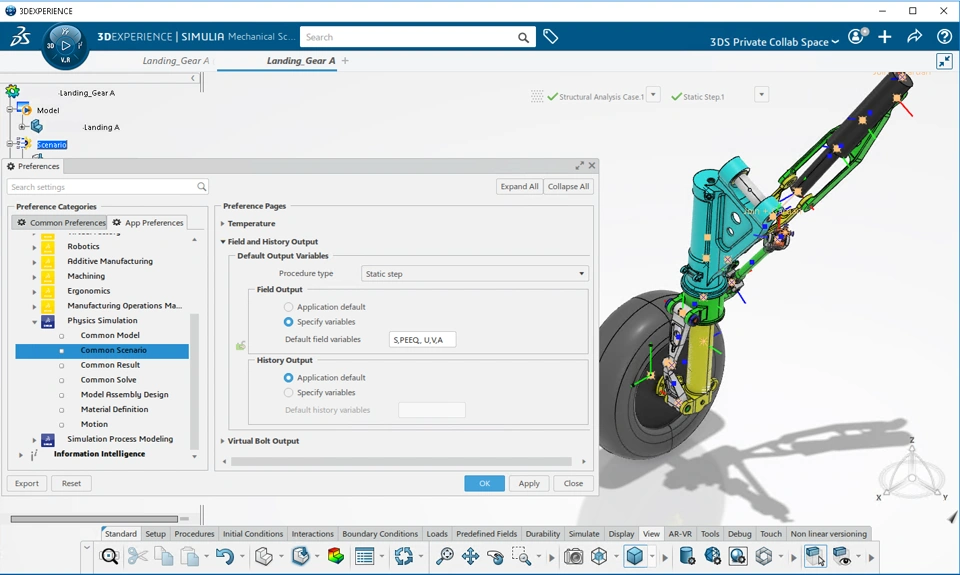Click the colored contour plot icon
The height and width of the screenshot is (575, 960).
(336, 556)
